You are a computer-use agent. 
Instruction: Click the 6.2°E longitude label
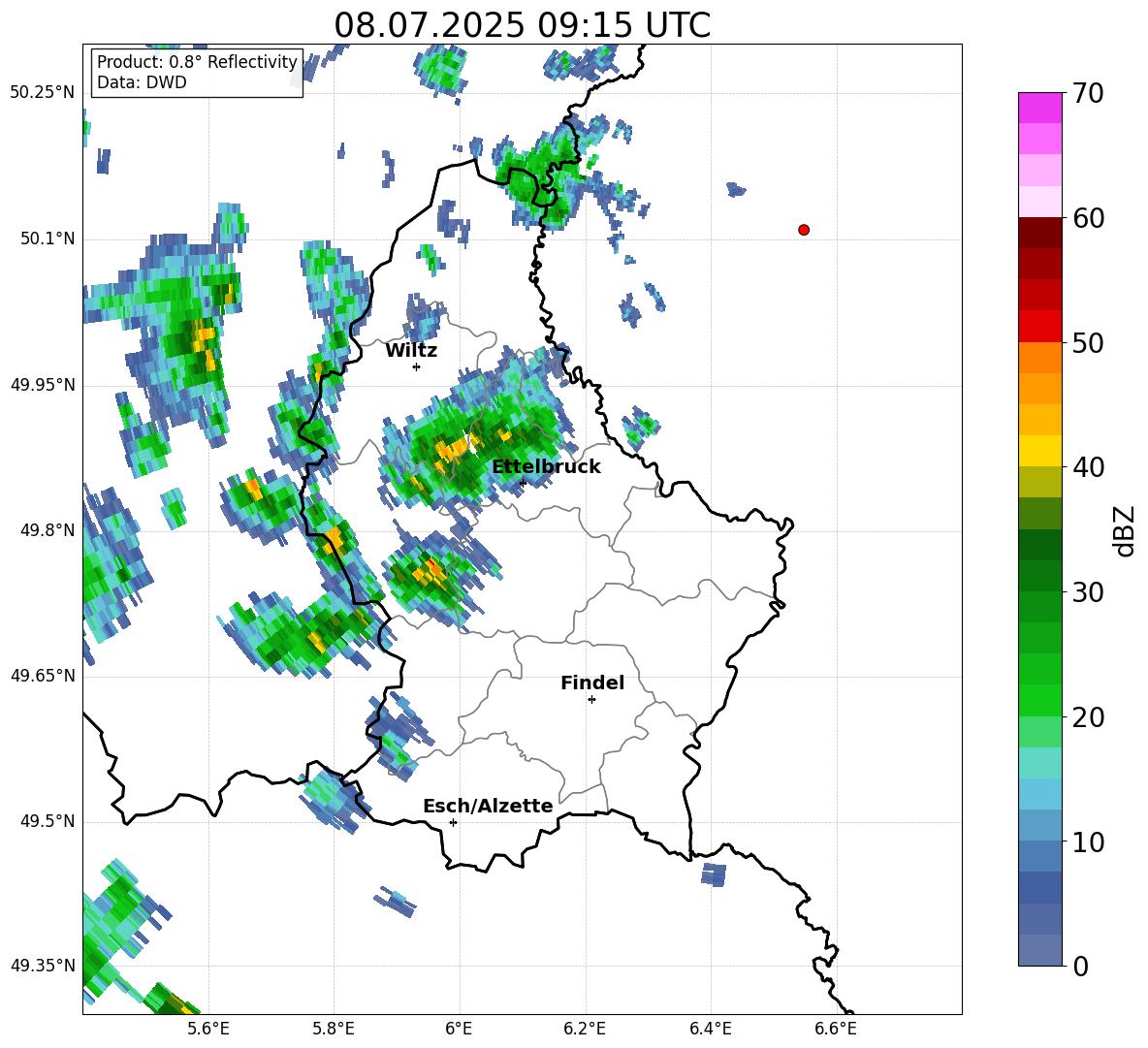(585, 1029)
